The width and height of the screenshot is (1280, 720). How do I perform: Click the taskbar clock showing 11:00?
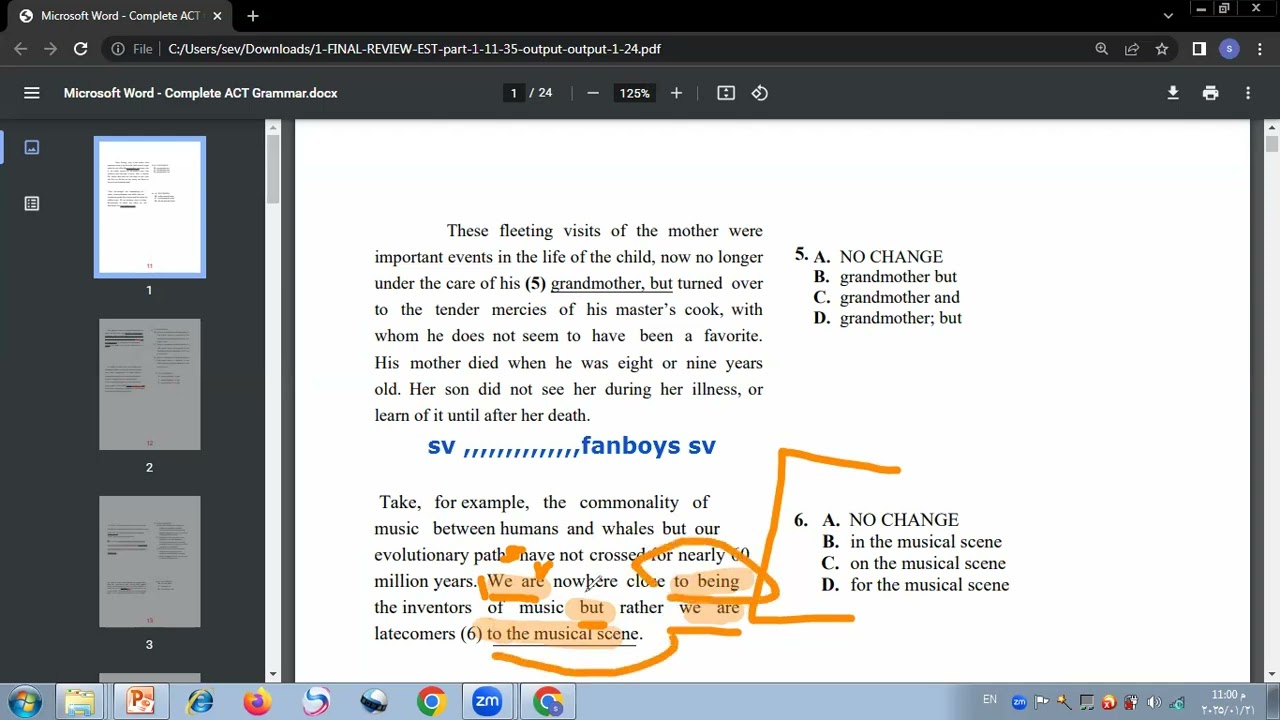point(1229,702)
